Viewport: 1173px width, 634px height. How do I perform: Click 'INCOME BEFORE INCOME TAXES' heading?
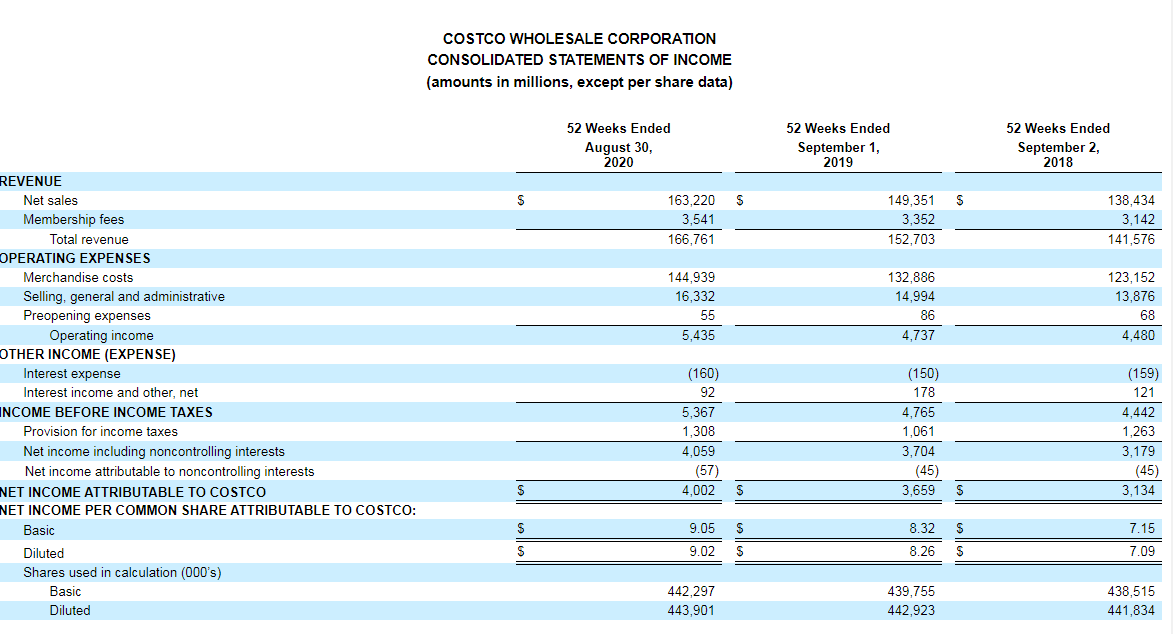[106, 412]
